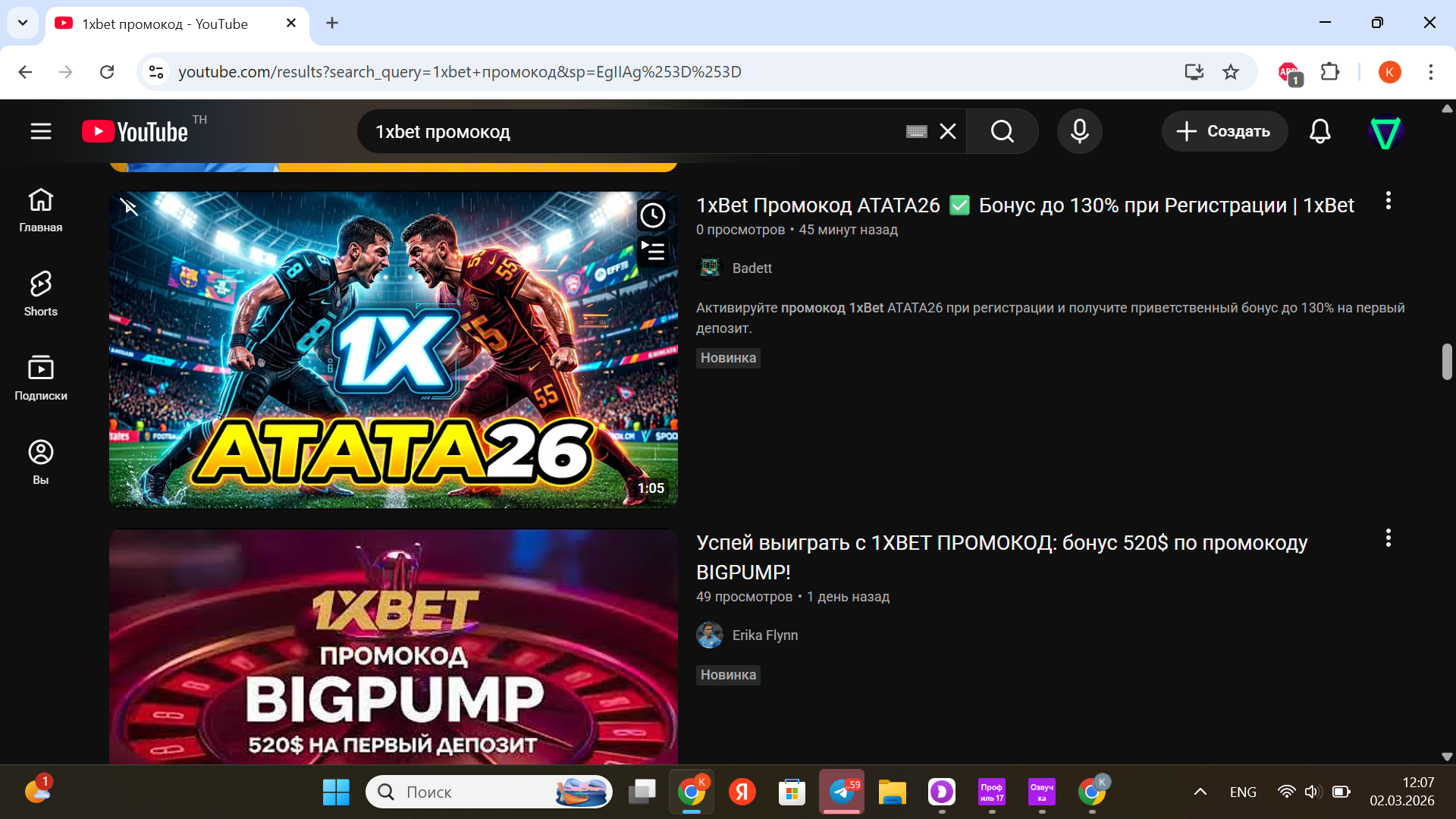The width and height of the screenshot is (1456, 819).
Task: Open Telegram from the taskbar
Action: tap(841, 792)
